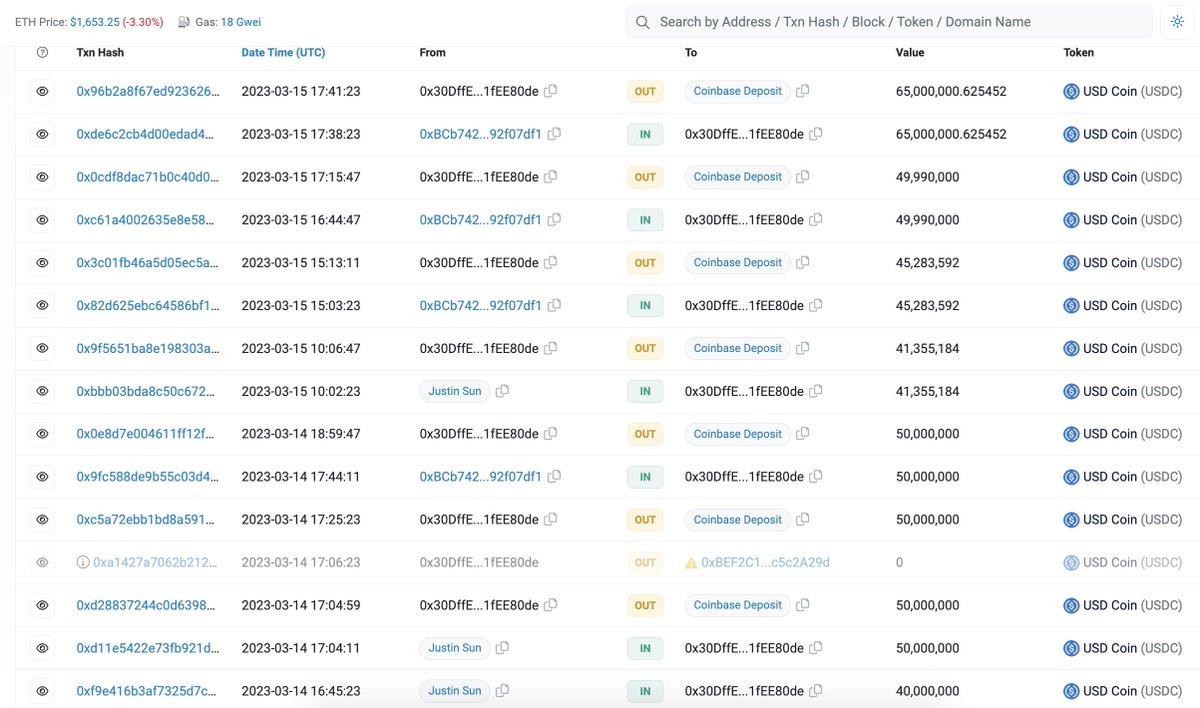Screen dimensions: 1200x708
Task: Click ETH Price $1,653.25 value
Action: pos(94,22)
